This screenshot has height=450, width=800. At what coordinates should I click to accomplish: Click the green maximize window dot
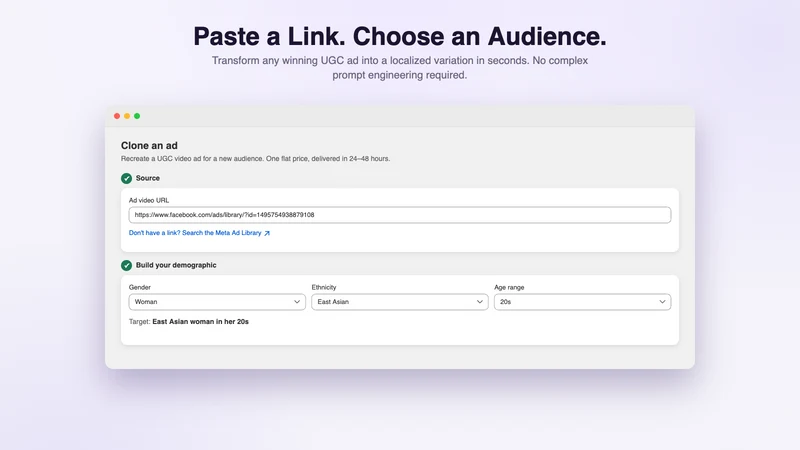click(137, 116)
